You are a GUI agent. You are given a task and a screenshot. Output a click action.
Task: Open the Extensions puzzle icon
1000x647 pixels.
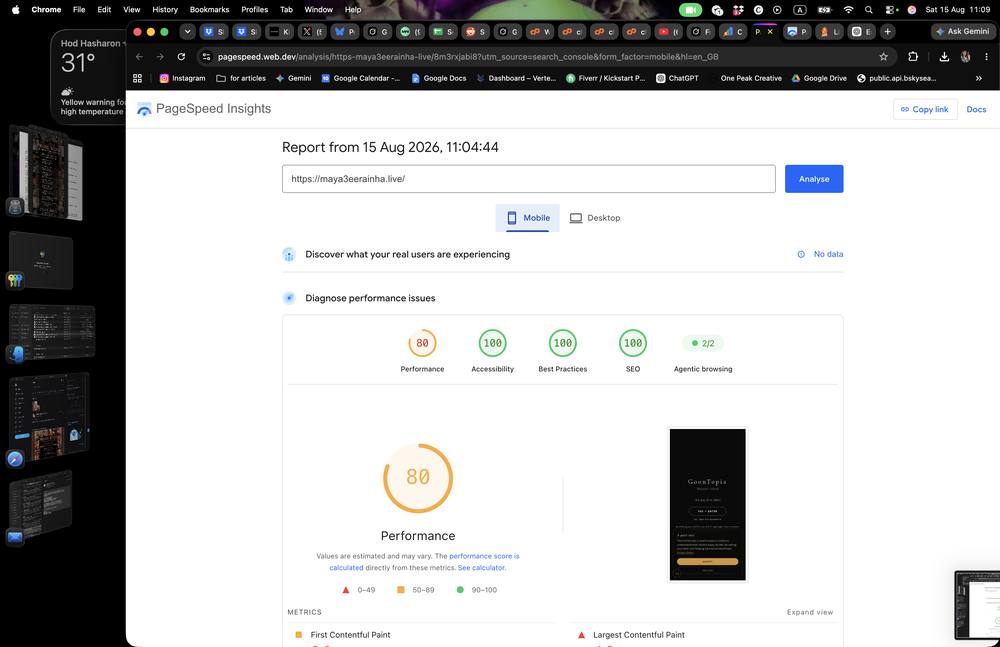click(913, 57)
